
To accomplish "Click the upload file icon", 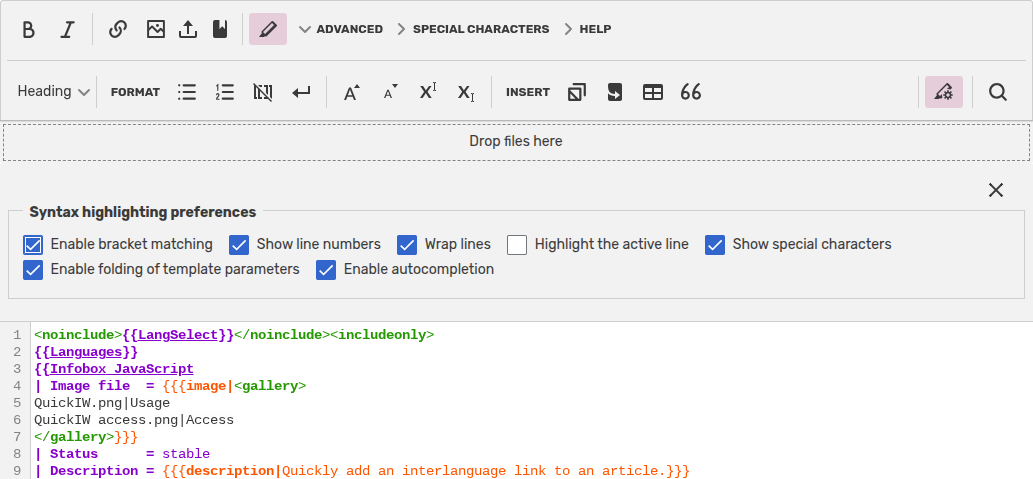I will click(188, 30).
